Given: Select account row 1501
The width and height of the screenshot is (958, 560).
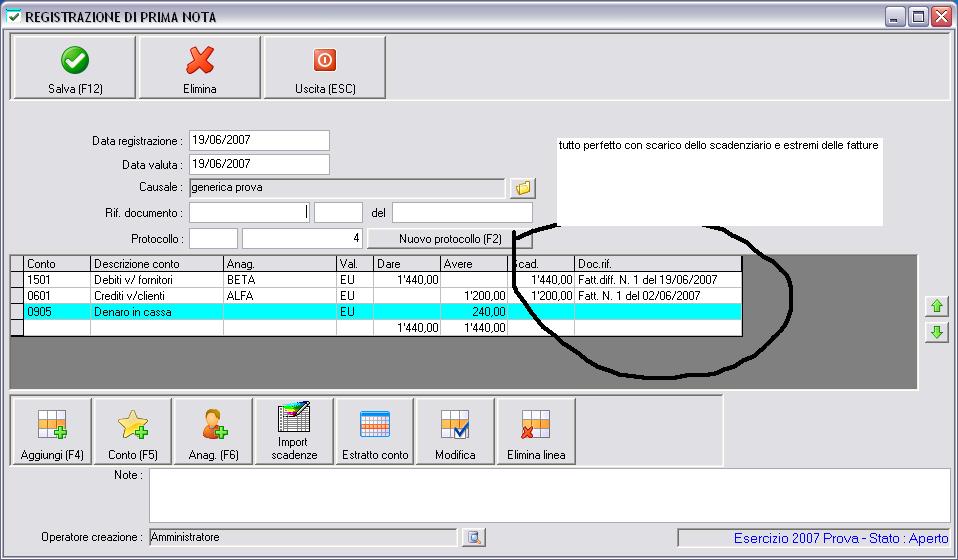Looking at the screenshot, I should point(376,280).
